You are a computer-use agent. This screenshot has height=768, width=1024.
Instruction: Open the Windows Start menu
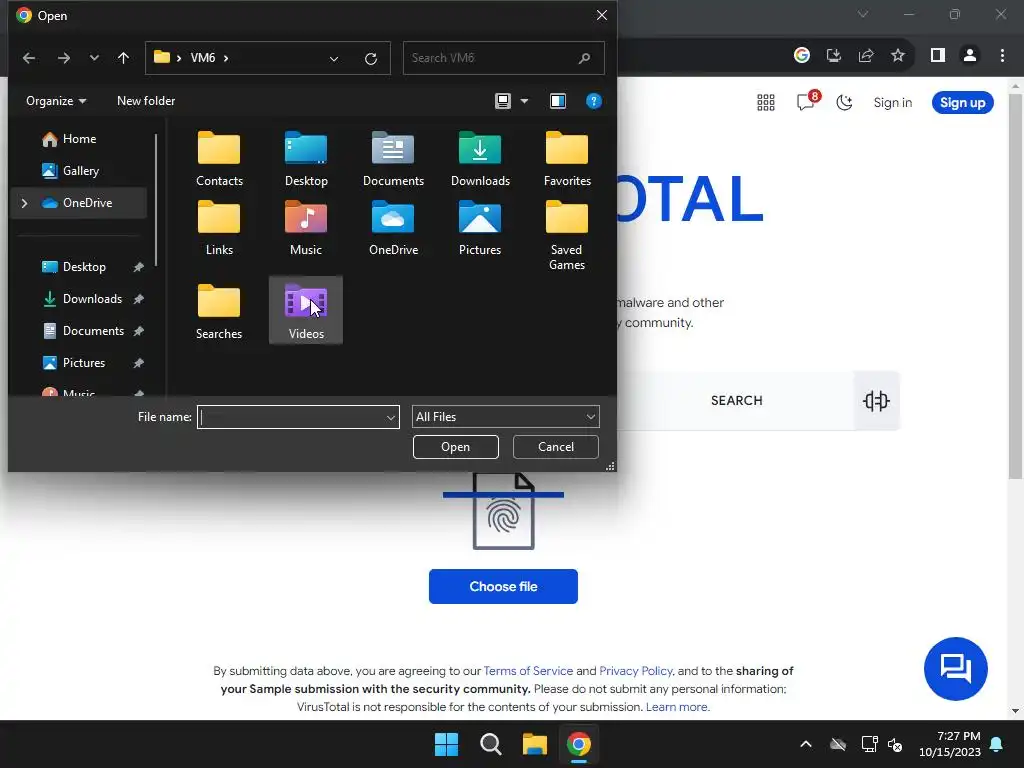[x=447, y=744]
